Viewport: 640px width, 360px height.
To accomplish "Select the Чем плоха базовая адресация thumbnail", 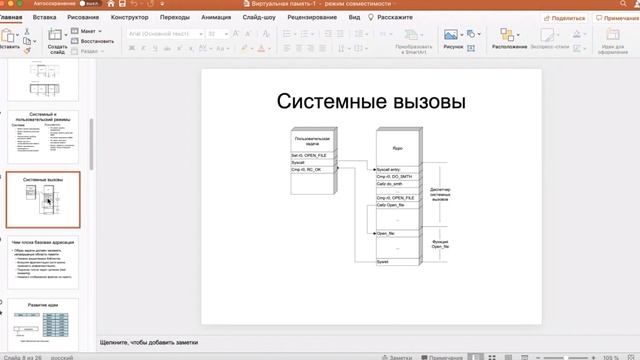I will tap(43, 262).
